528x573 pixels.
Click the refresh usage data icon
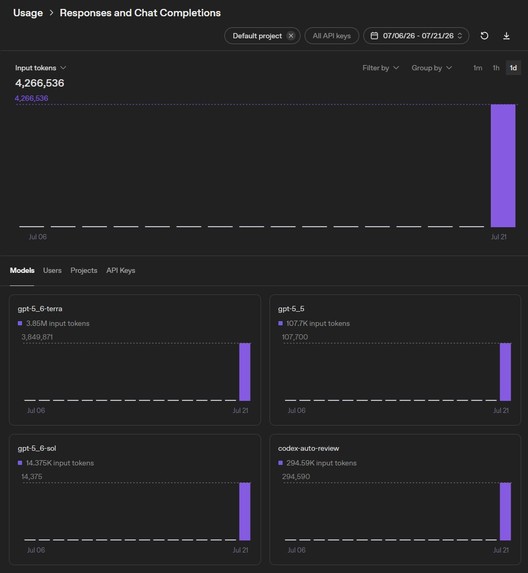coord(484,36)
